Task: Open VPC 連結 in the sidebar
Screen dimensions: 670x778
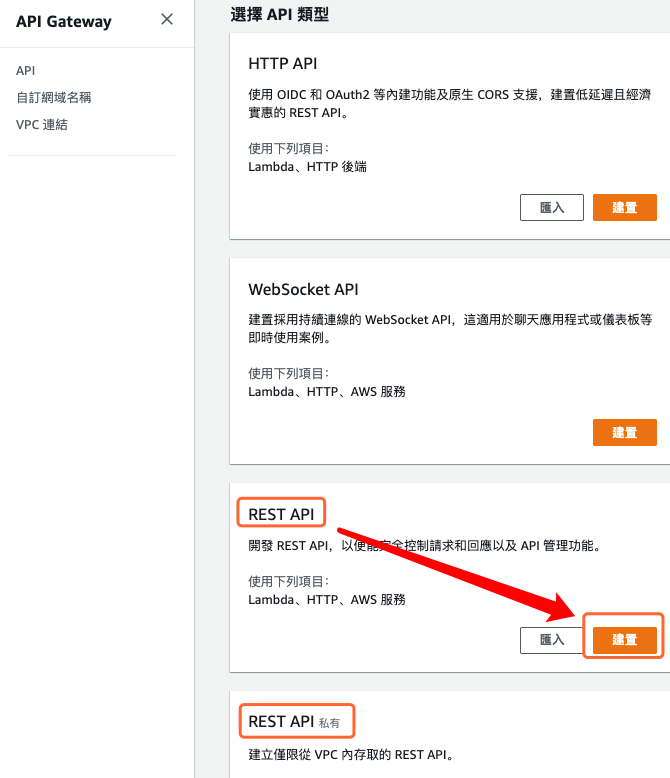Action: [x=42, y=125]
